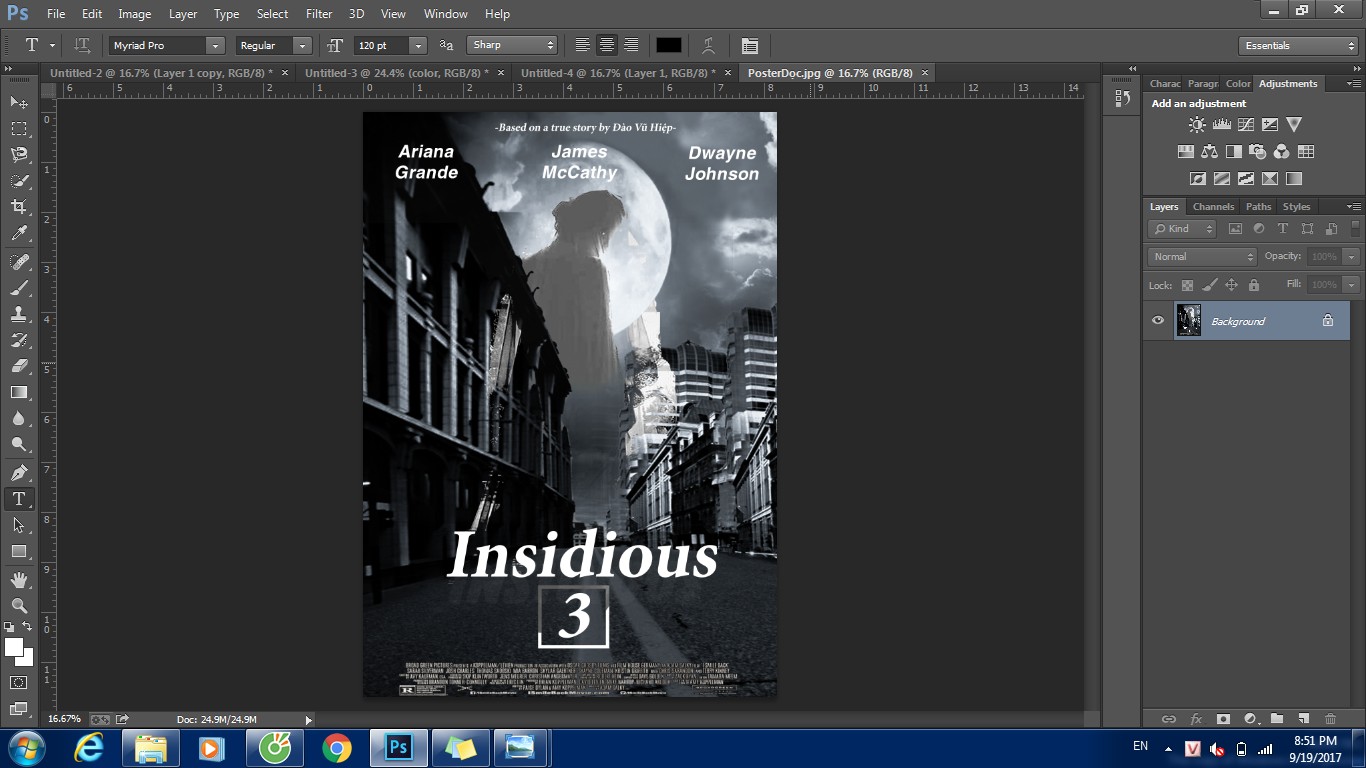Viewport: 1366px width, 768px height.
Task: Switch to the Channels tab
Action: pos(1213,207)
